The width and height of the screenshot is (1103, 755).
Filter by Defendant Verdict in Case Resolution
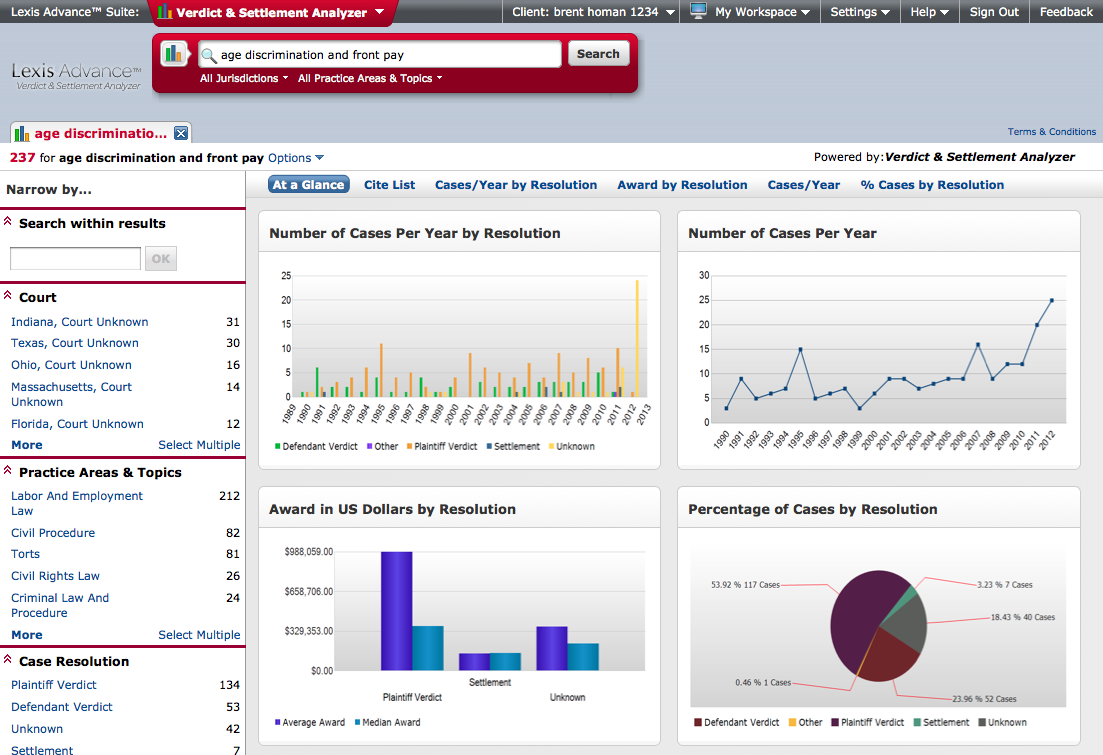(x=62, y=706)
